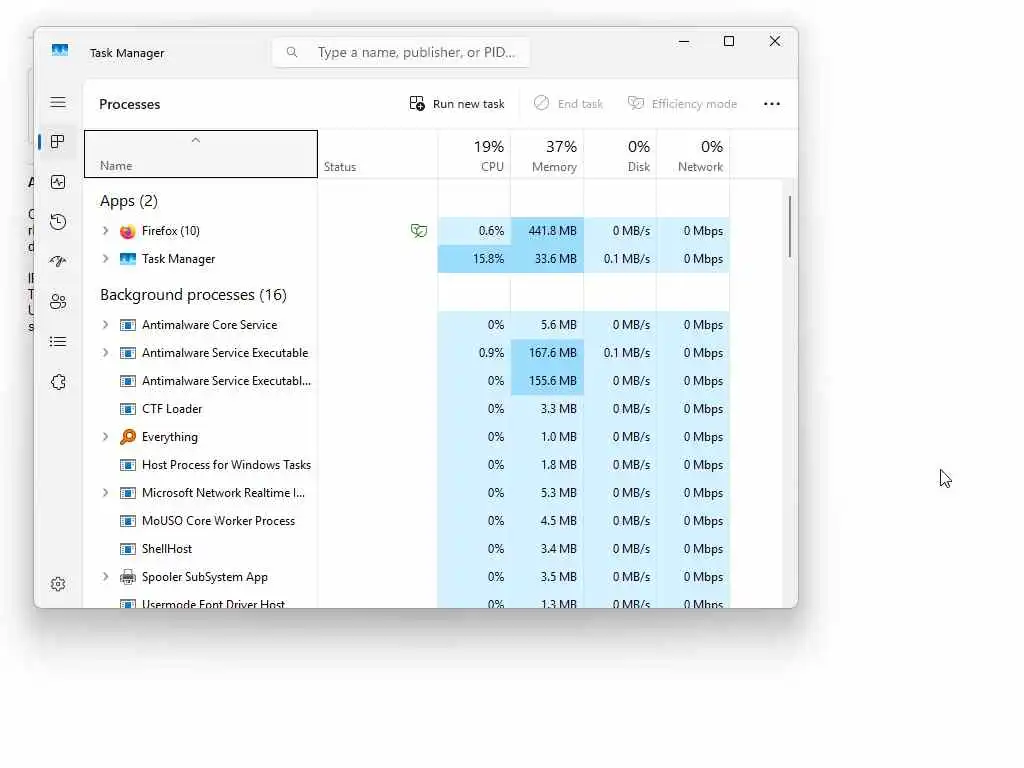The height and width of the screenshot is (768, 1024).
Task: Expand Microsoft Network Realtime process
Action: (x=105, y=492)
